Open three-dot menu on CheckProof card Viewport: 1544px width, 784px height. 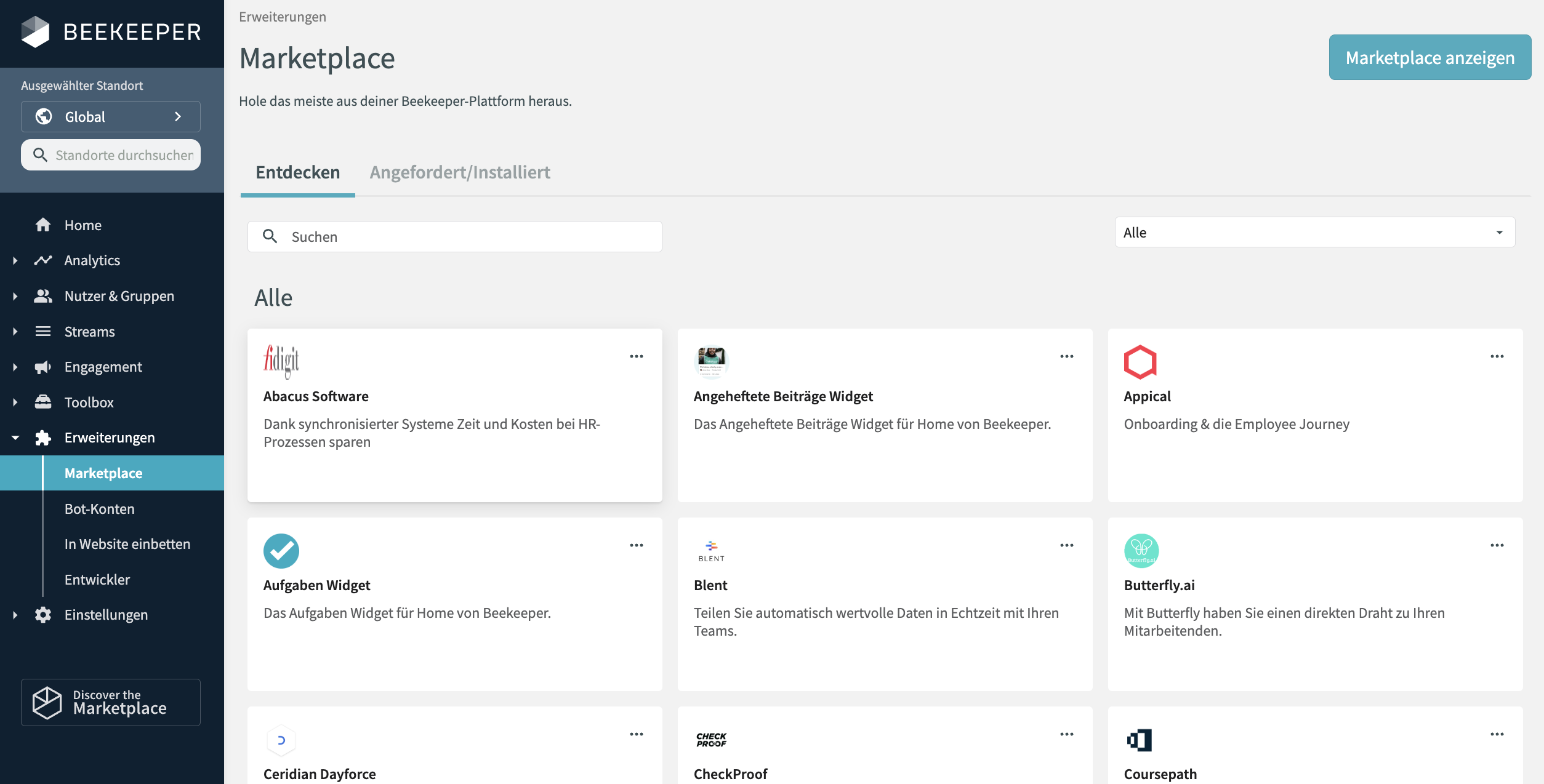click(x=1066, y=734)
